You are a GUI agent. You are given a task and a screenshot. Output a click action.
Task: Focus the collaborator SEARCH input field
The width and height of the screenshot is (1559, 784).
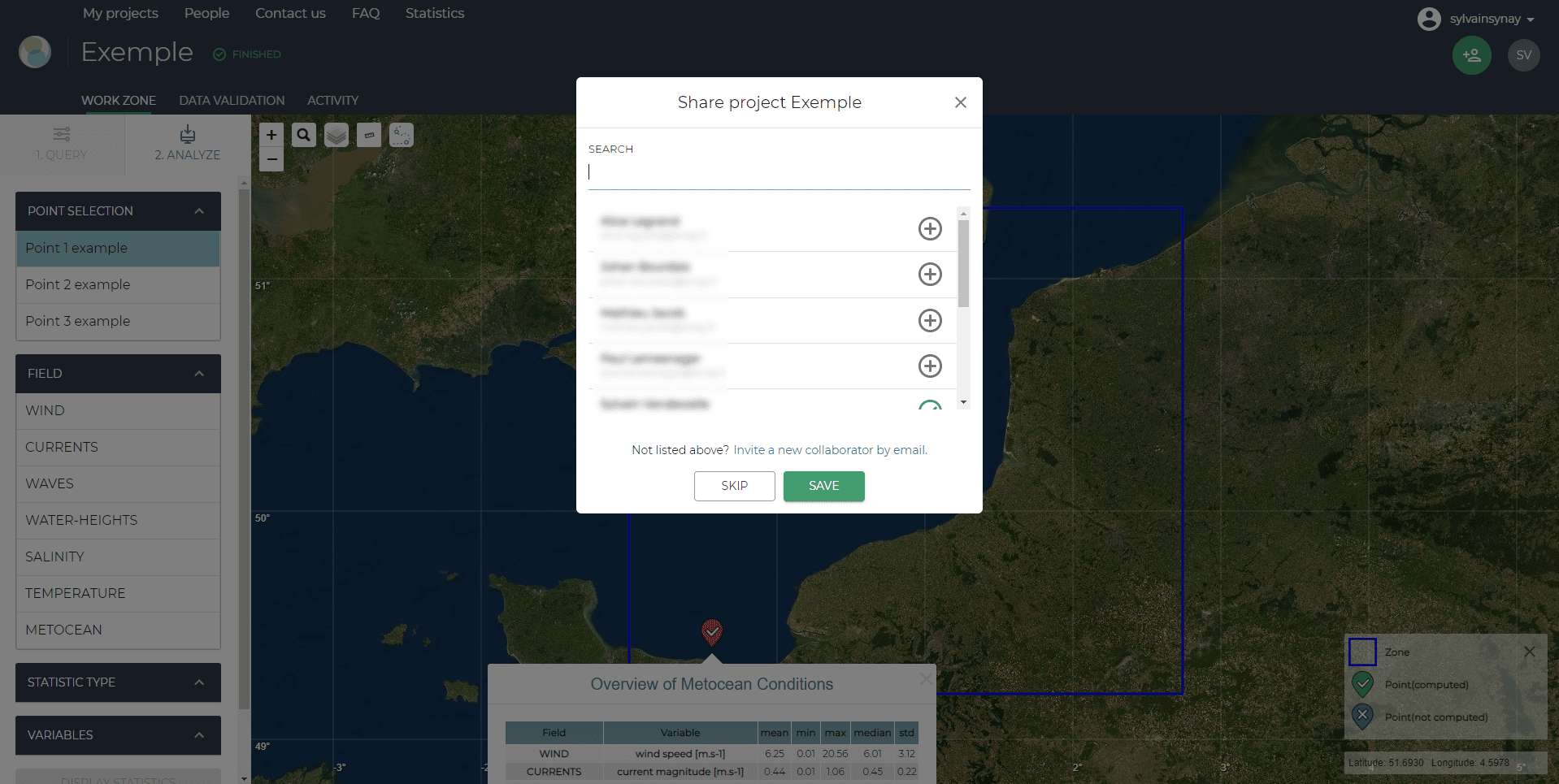[779, 172]
